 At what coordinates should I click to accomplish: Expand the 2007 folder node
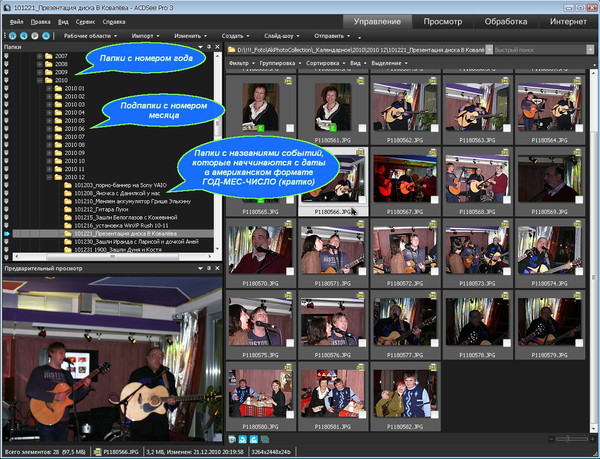coord(40,56)
